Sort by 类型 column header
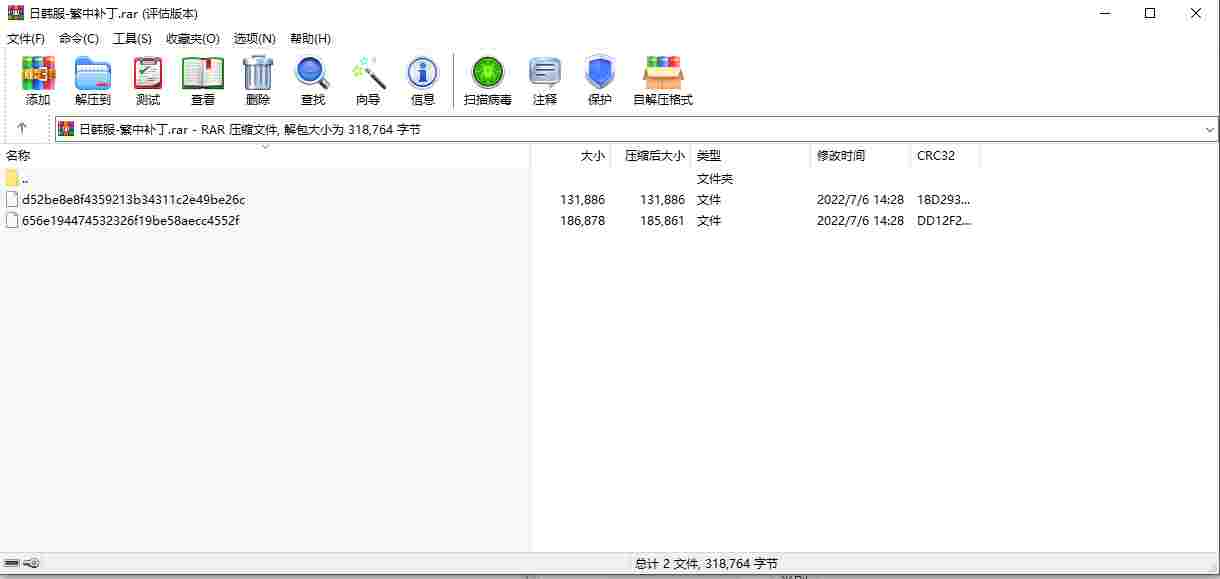The height and width of the screenshot is (579, 1220). 750,155
